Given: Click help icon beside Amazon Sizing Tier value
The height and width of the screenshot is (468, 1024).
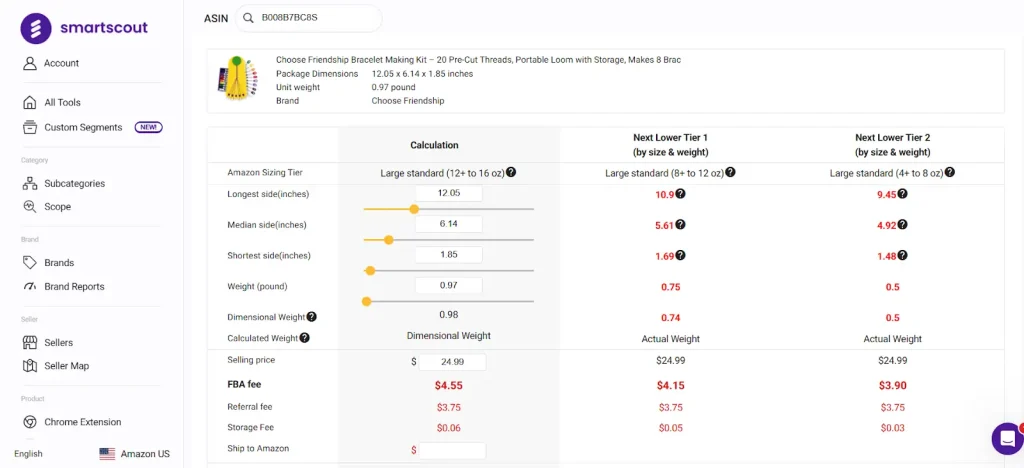Looking at the screenshot, I should pyautogui.click(x=511, y=172).
